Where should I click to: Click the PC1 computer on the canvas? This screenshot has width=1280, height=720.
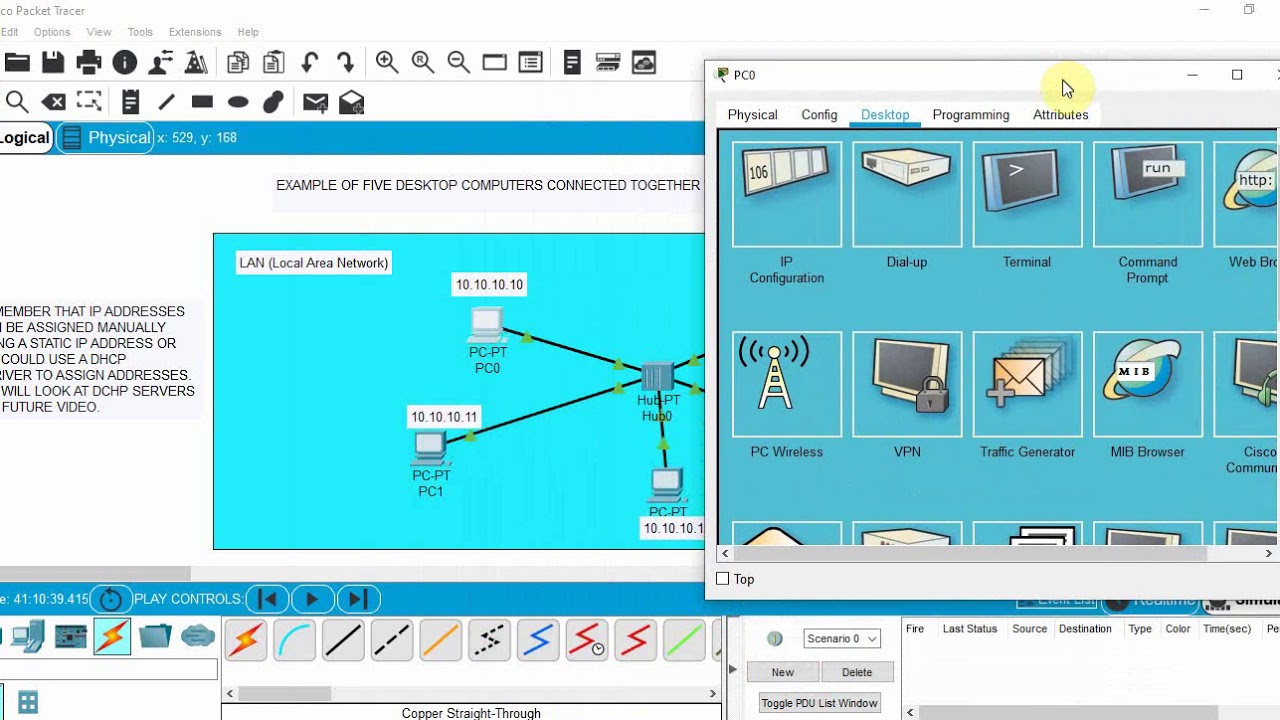pos(430,448)
